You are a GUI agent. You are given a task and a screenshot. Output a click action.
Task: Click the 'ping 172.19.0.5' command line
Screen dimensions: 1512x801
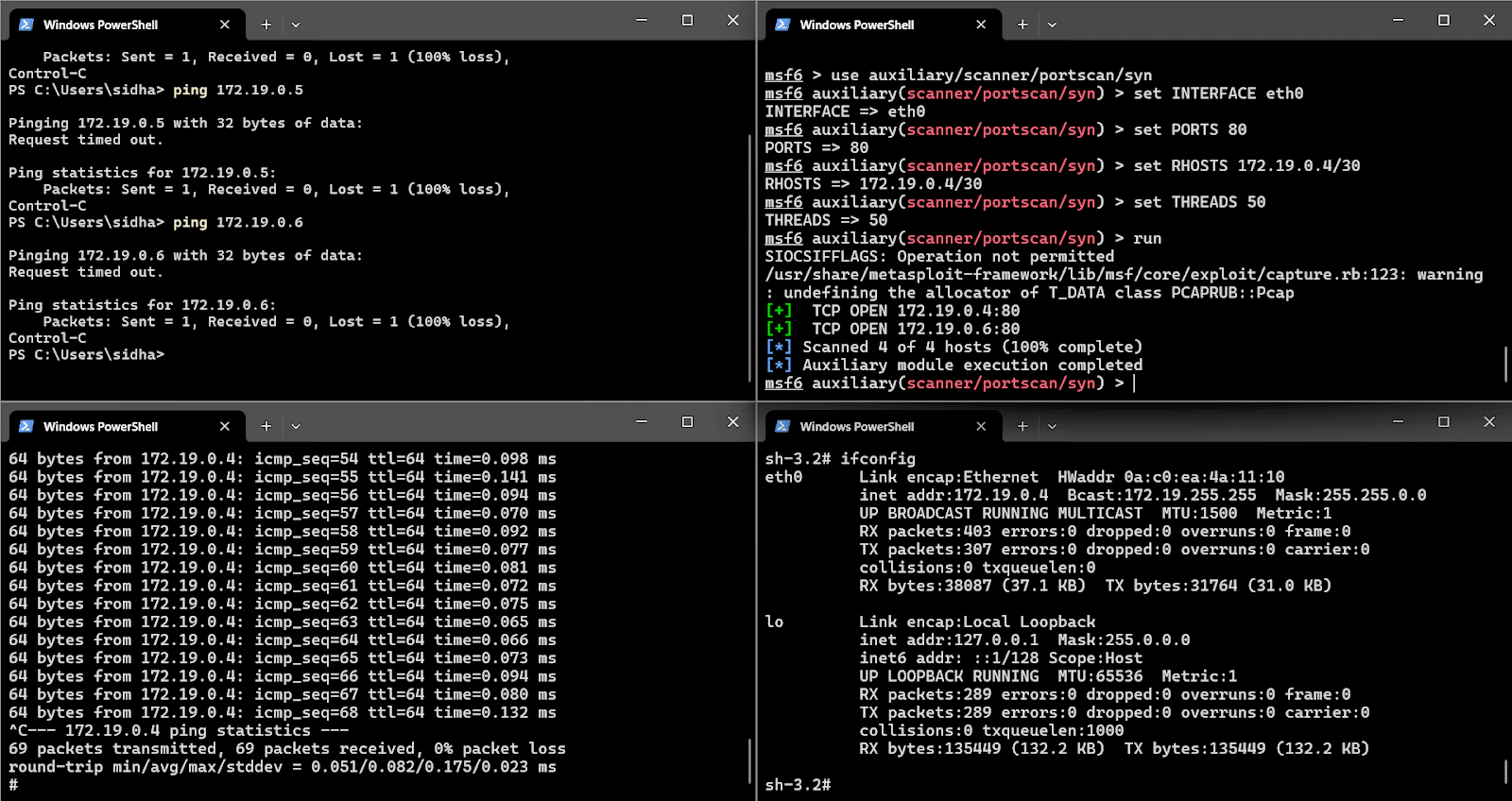pos(156,90)
